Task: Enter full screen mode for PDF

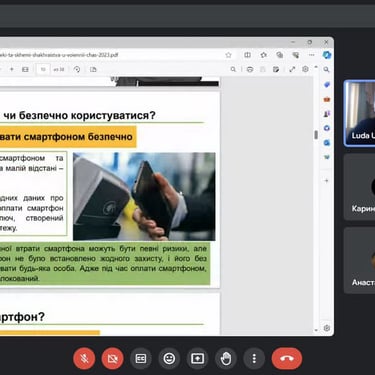Action: tap(292, 69)
